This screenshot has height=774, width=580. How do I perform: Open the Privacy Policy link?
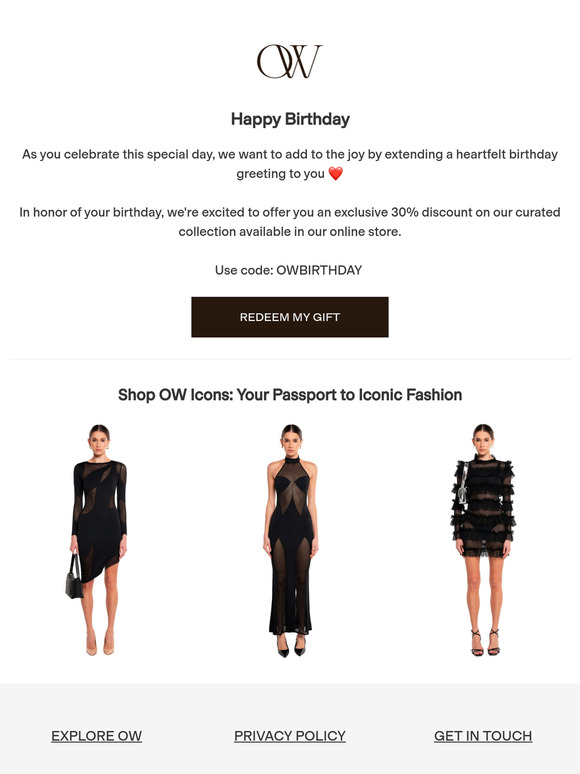coord(290,736)
